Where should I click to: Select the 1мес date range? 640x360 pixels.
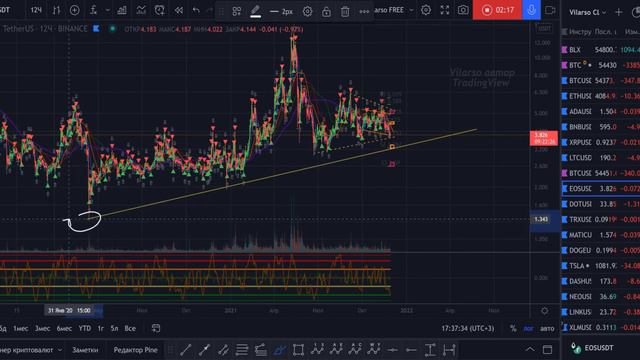click(x=20, y=328)
